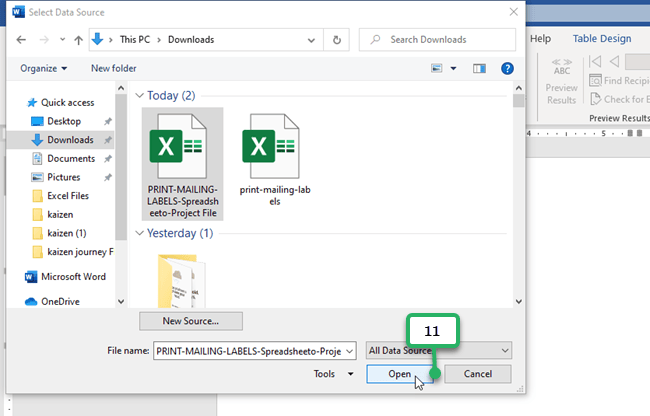Click the Cancel button

pos(478,374)
